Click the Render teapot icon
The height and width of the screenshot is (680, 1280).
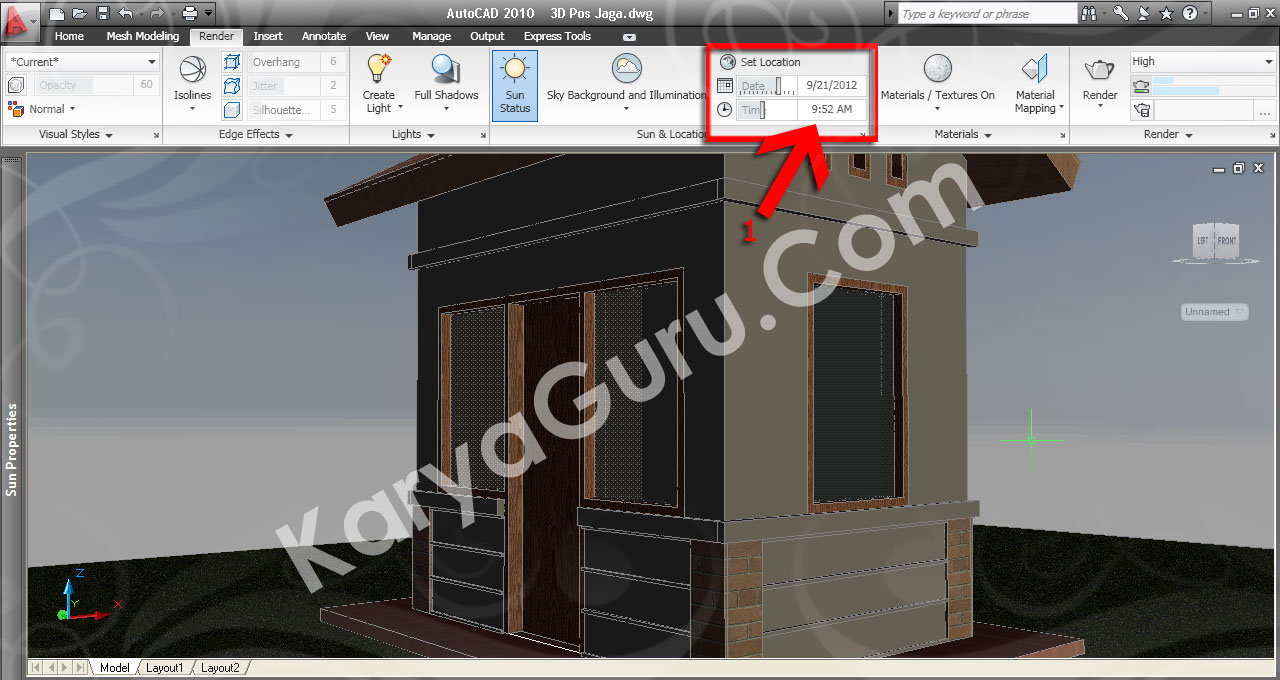pos(1100,69)
